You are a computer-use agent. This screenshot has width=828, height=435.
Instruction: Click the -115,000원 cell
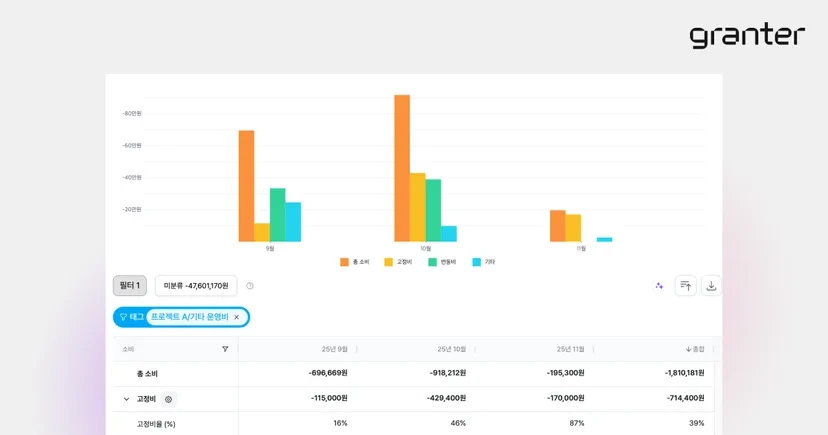329,398
